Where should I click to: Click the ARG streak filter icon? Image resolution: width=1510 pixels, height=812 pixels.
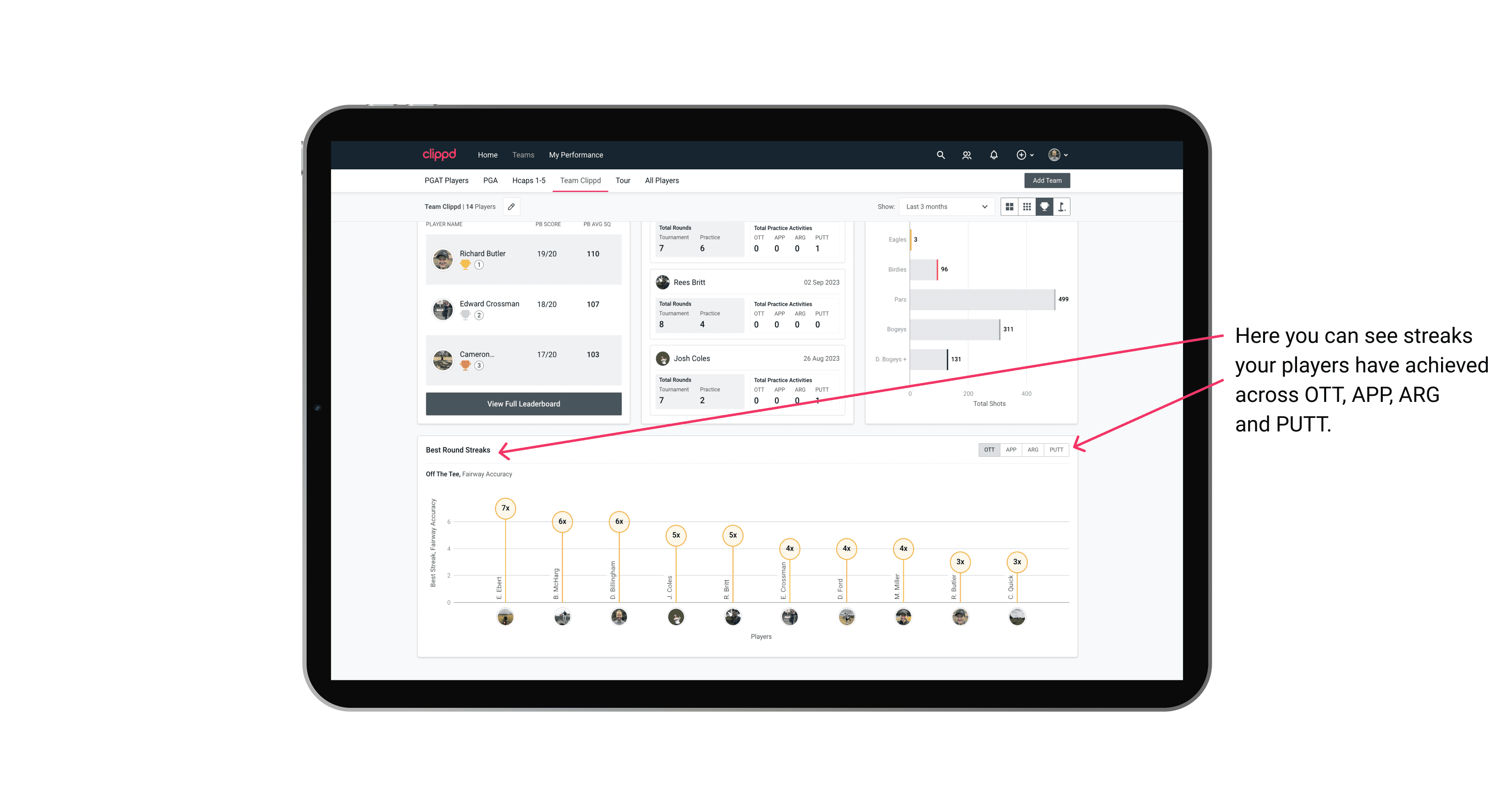(x=1033, y=450)
